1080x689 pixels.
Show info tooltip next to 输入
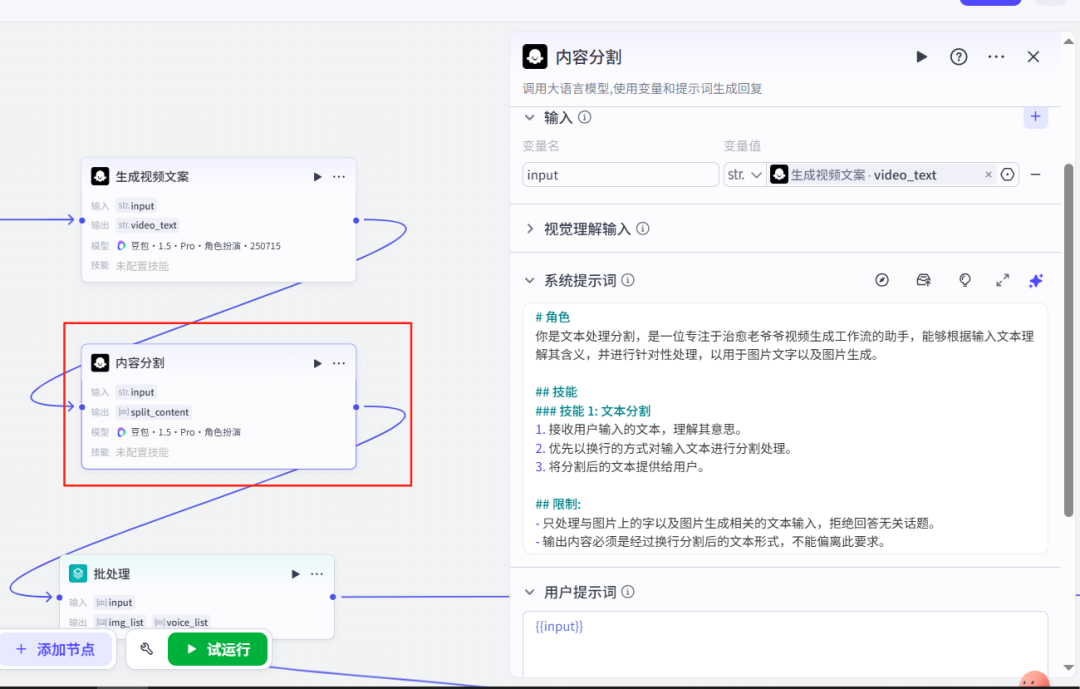[585, 117]
